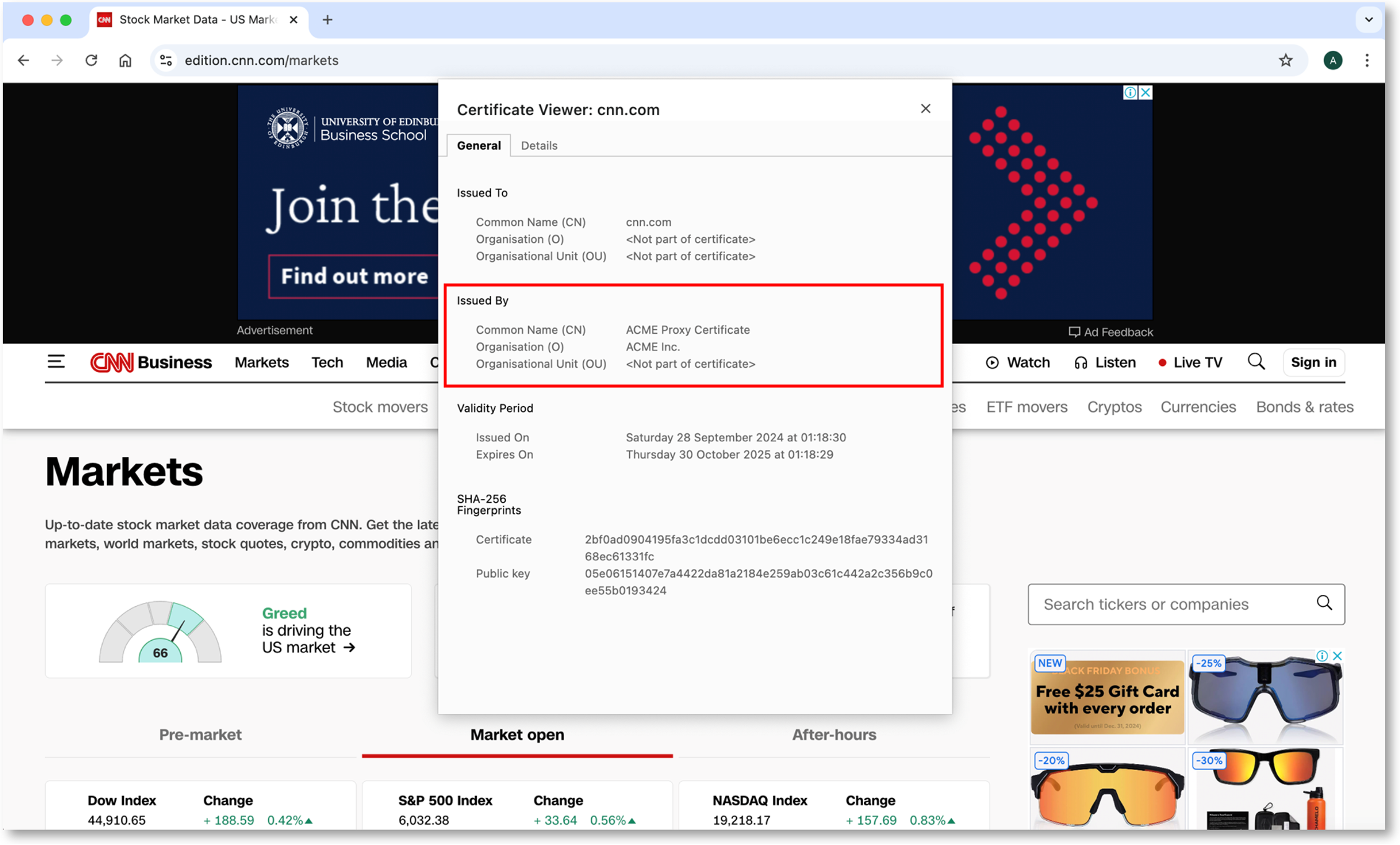Close the Certificate Viewer dialog

[925, 109]
